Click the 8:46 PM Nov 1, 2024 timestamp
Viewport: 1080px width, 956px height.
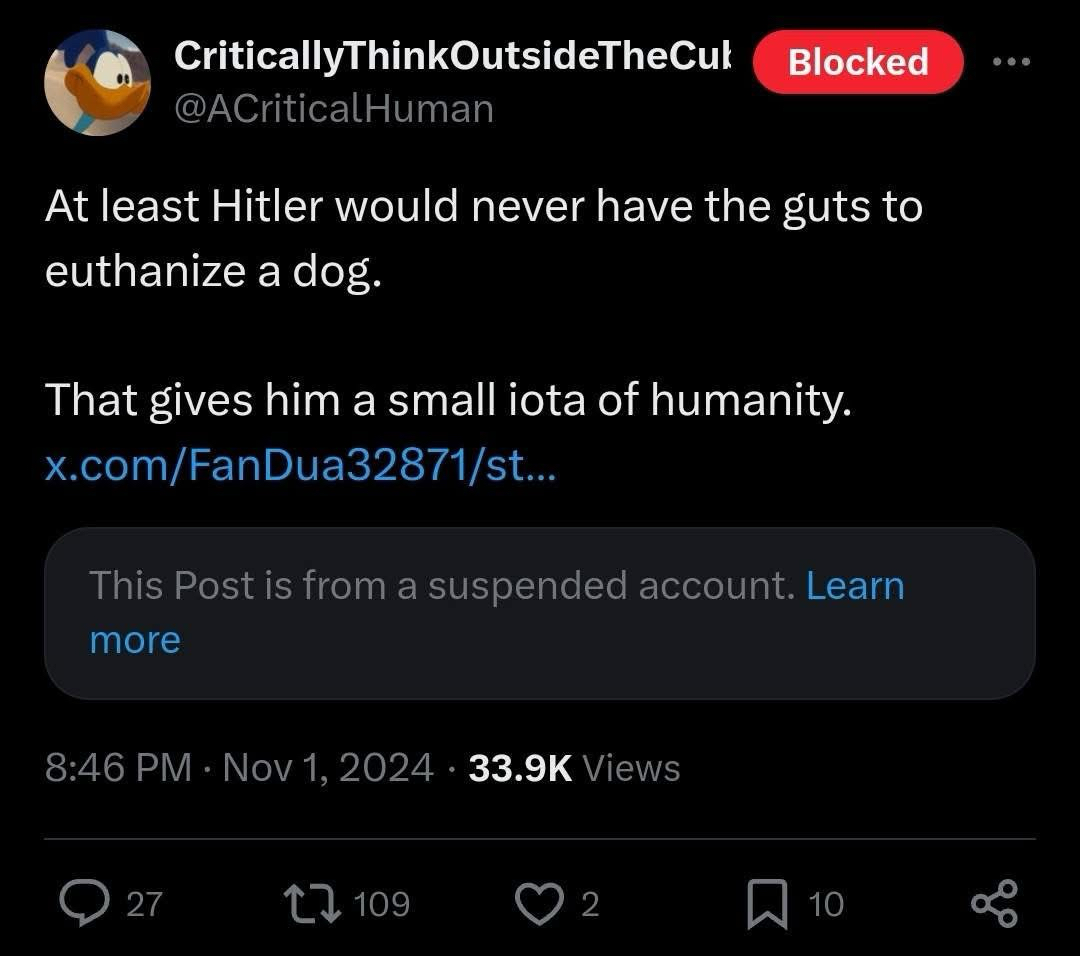[240, 768]
